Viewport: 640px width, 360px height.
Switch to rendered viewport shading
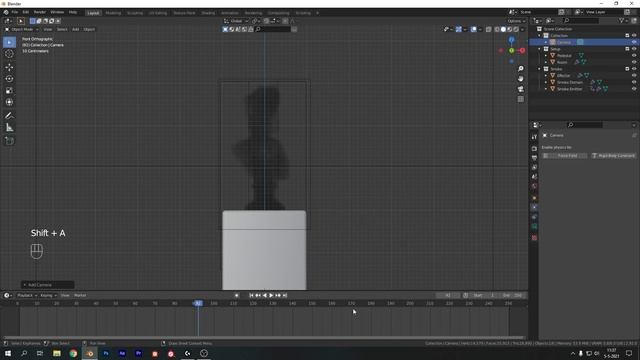(x=516, y=29)
